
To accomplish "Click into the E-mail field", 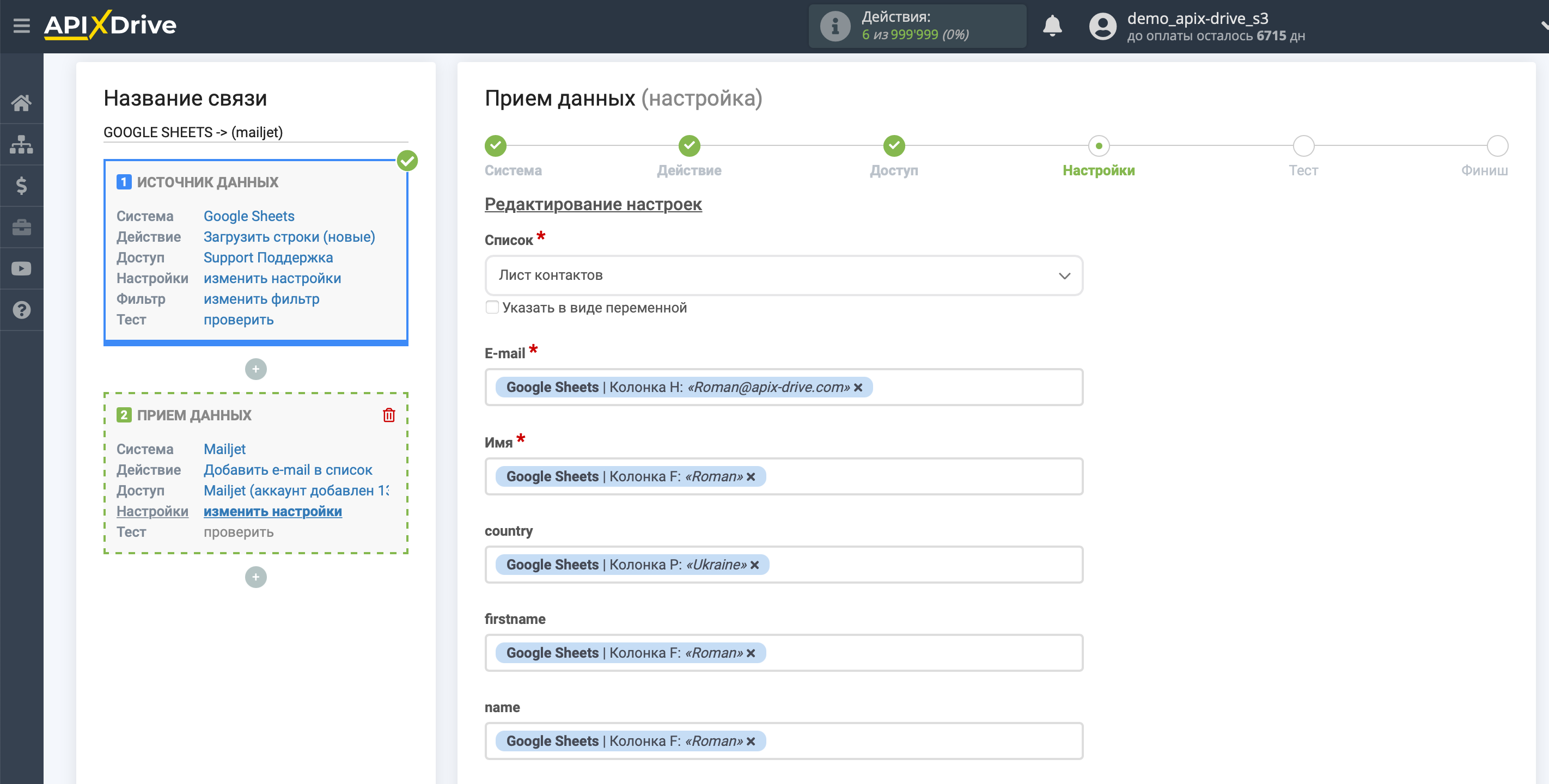I will click(784, 387).
